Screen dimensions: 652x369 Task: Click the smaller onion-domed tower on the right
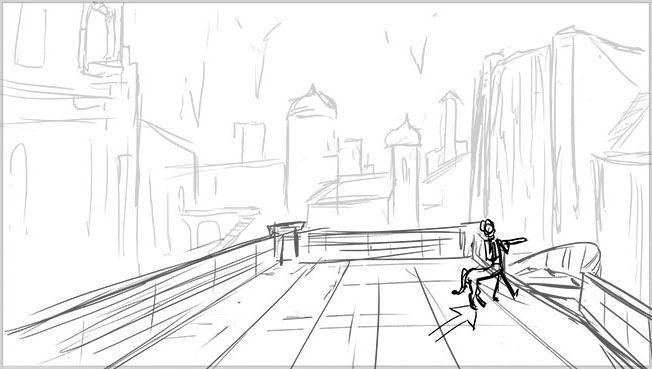pyautogui.click(x=403, y=171)
